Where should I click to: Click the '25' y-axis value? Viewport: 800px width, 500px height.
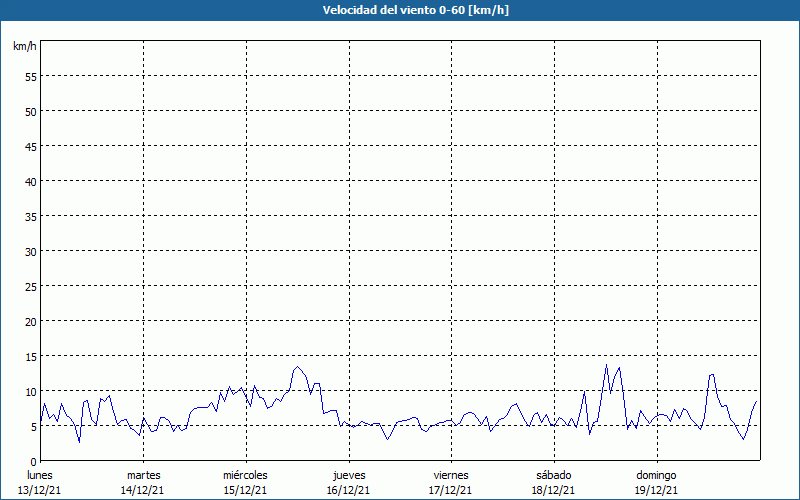[x=31, y=287]
